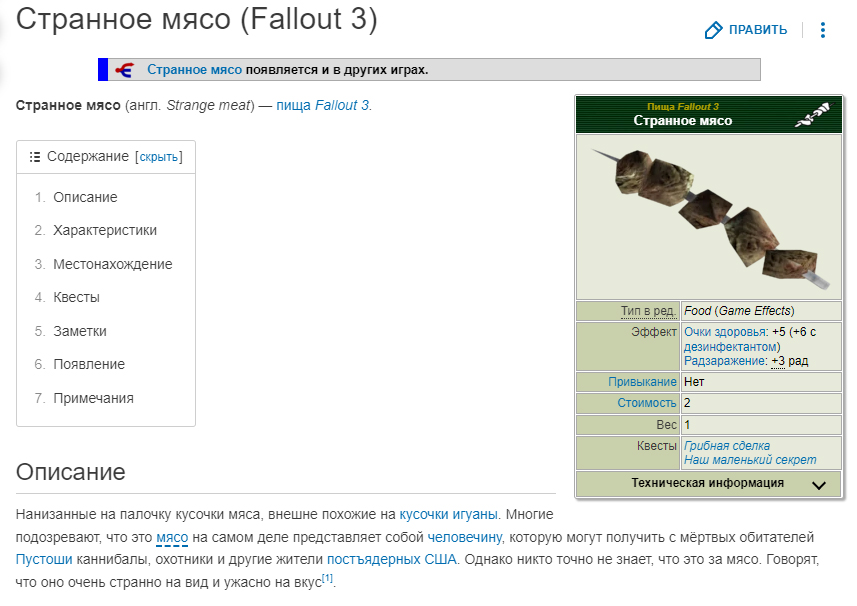Click the Вес label in infobox
This screenshot has height=606, width=857.
tap(666, 425)
